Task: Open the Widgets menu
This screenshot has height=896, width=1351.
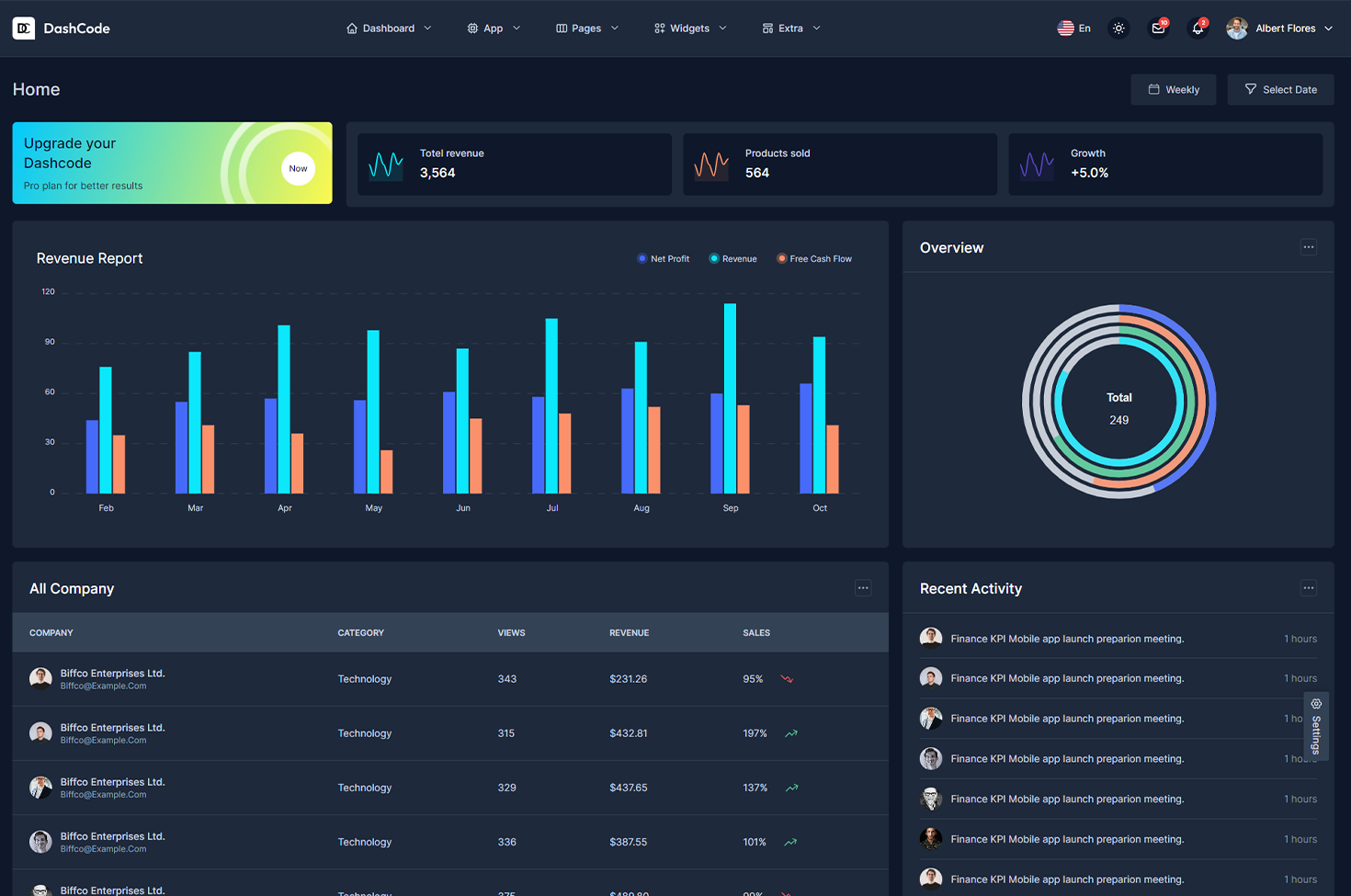Action: (x=690, y=28)
